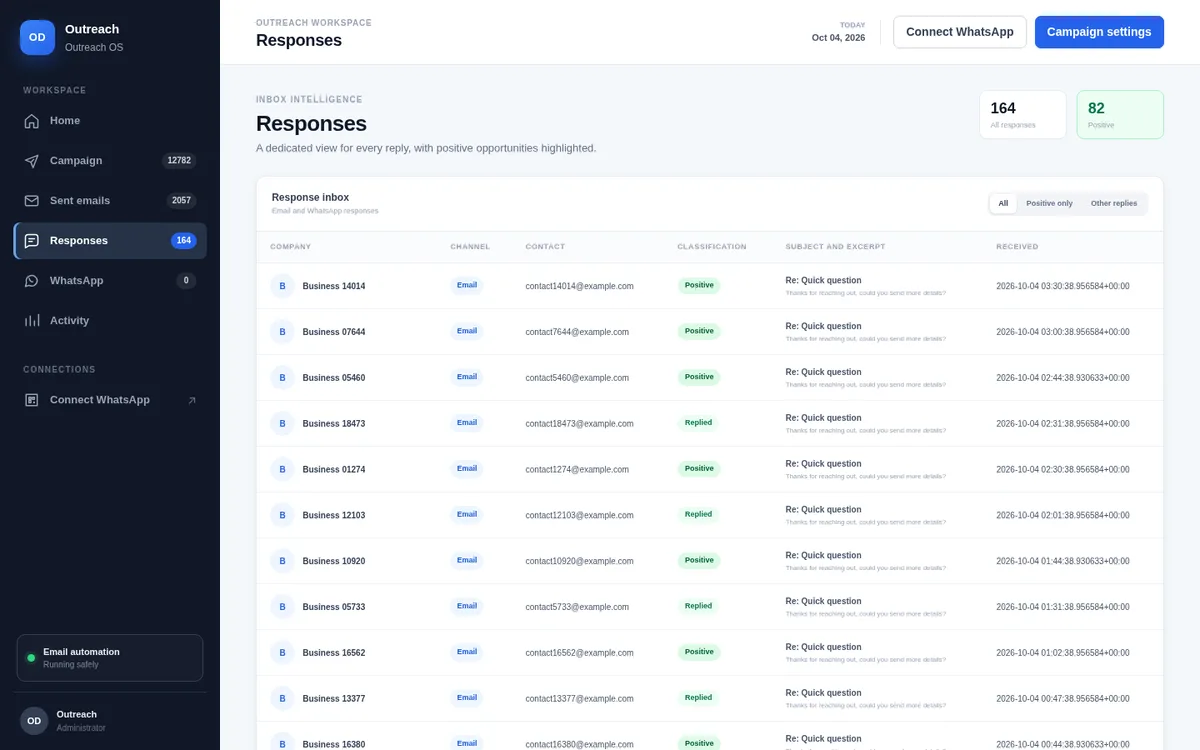Open the WhatsApp section
This screenshot has width=1200, height=750.
click(110, 281)
